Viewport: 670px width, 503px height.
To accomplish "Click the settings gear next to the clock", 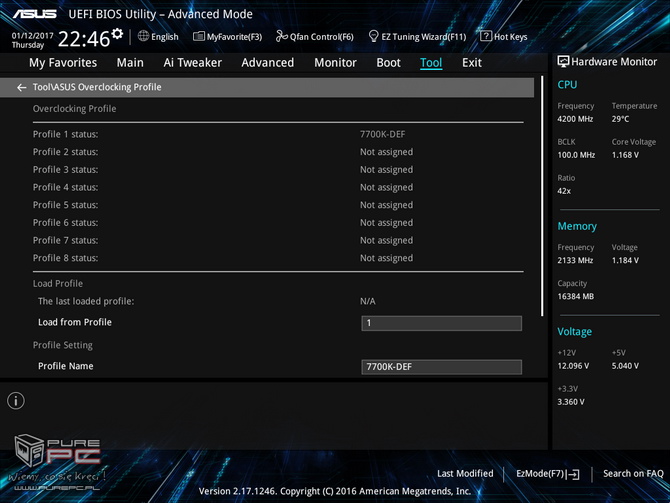I will (117, 33).
